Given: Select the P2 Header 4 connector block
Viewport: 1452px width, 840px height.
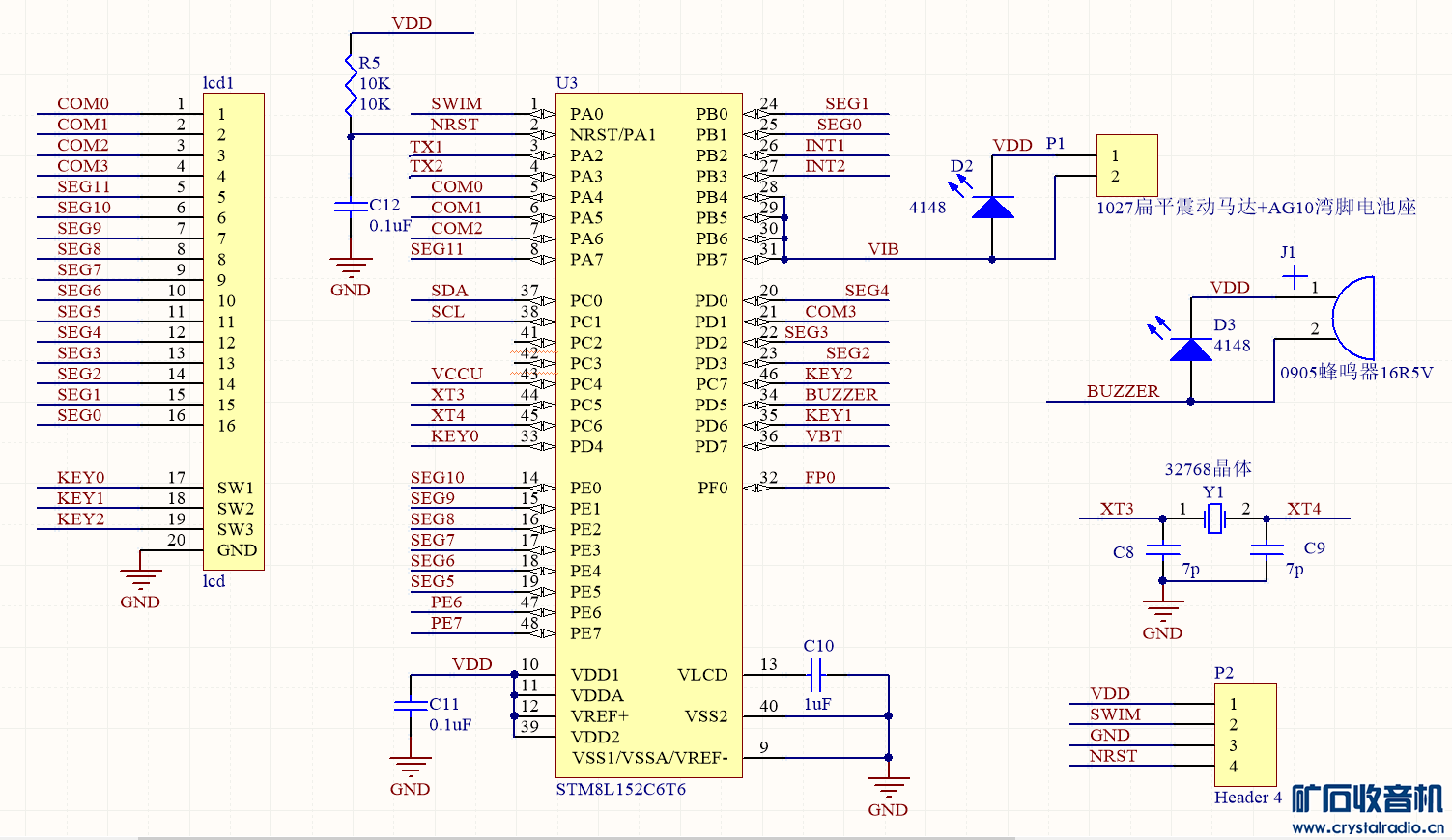Looking at the screenshot, I should (x=1245, y=734).
